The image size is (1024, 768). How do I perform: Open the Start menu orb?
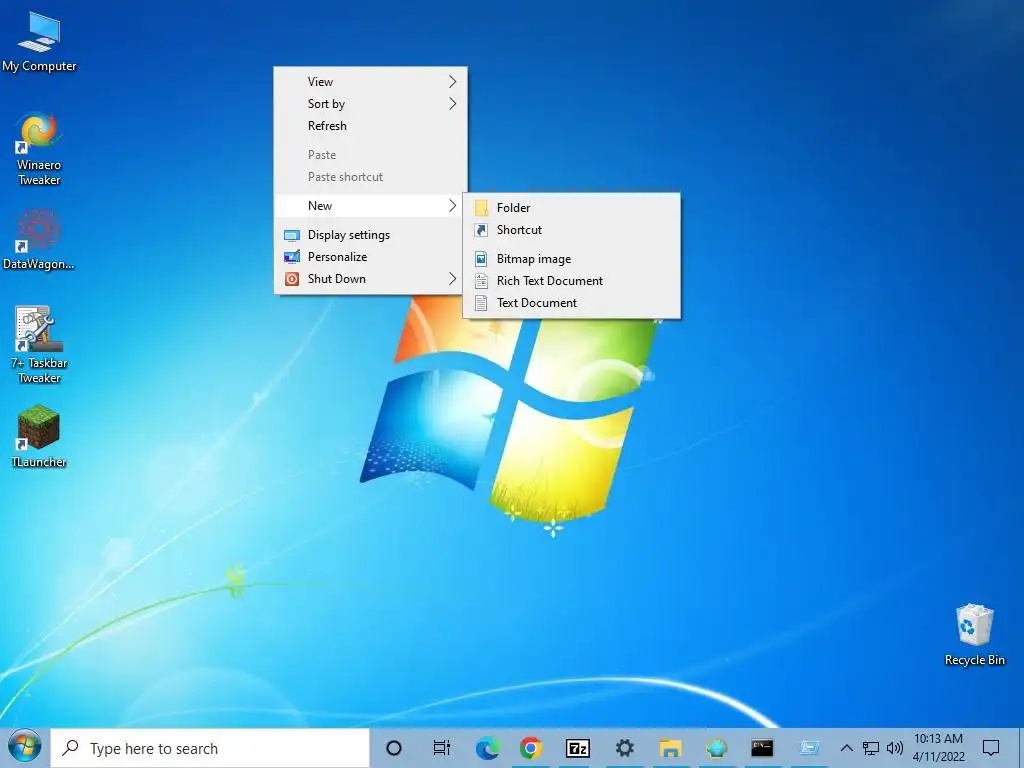coord(25,747)
